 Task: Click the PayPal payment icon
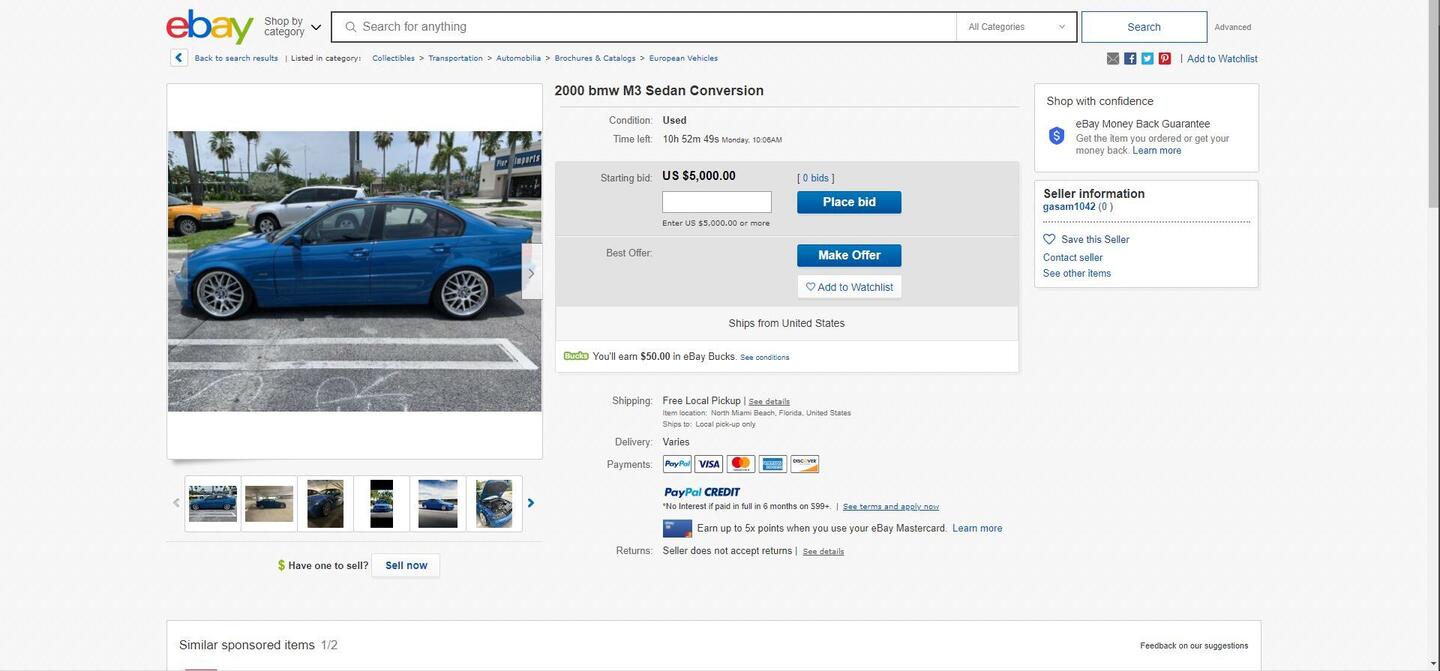pos(677,464)
